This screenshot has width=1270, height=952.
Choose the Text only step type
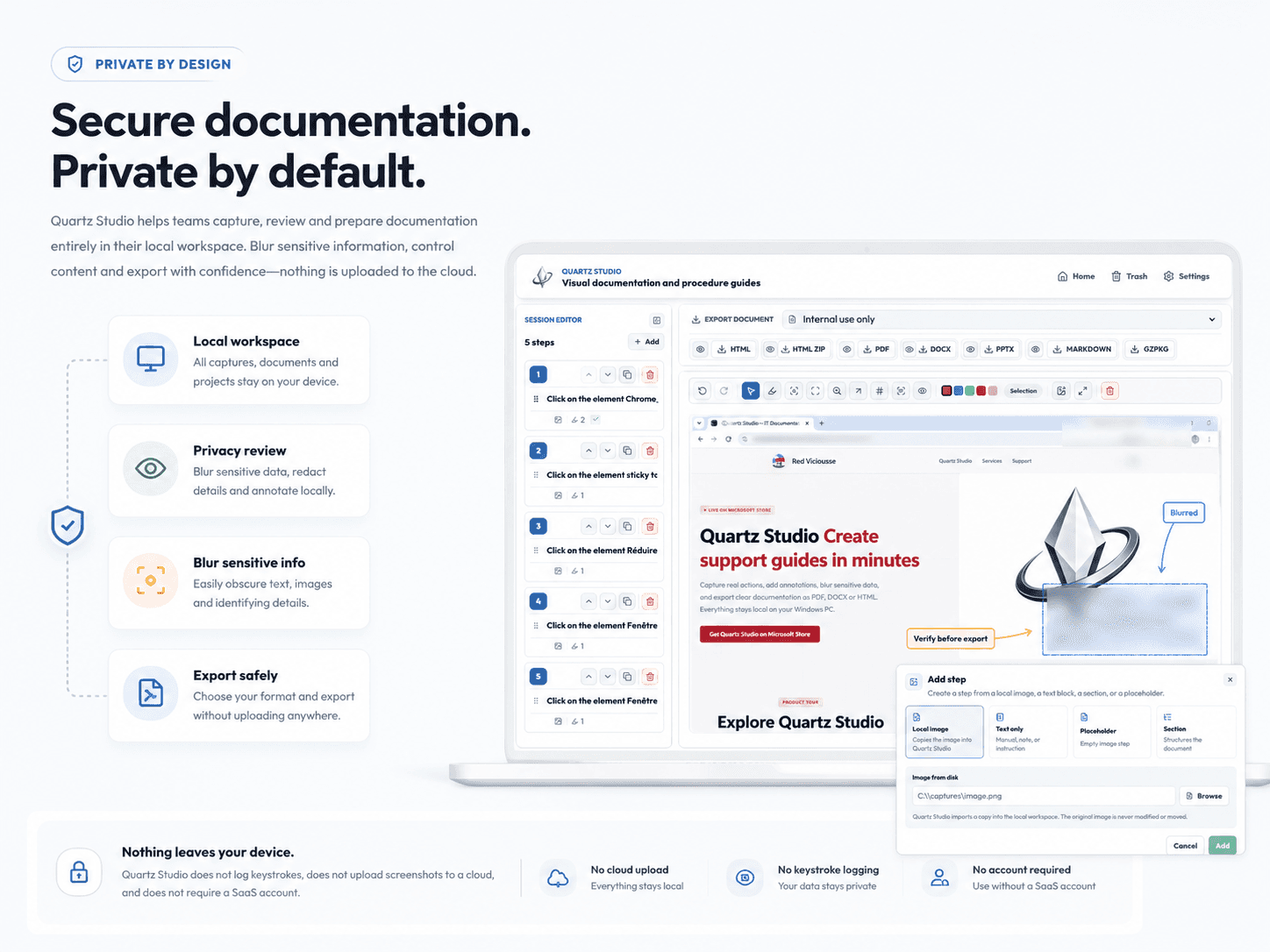click(x=1029, y=732)
